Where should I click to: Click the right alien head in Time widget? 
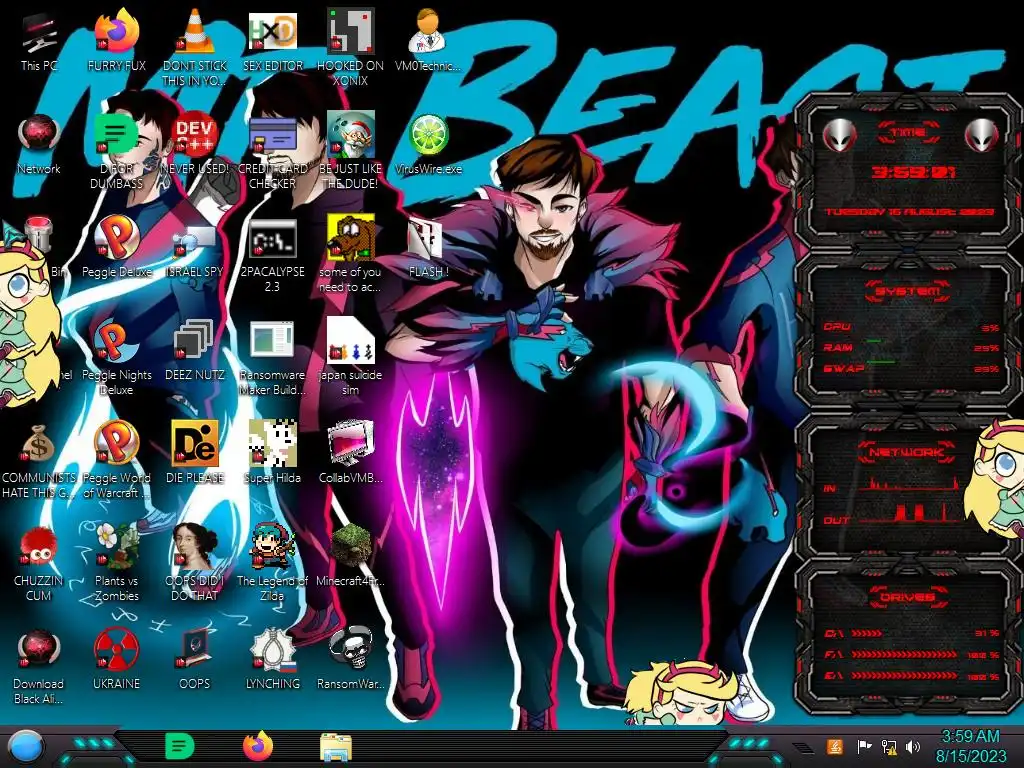pos(982,135)
